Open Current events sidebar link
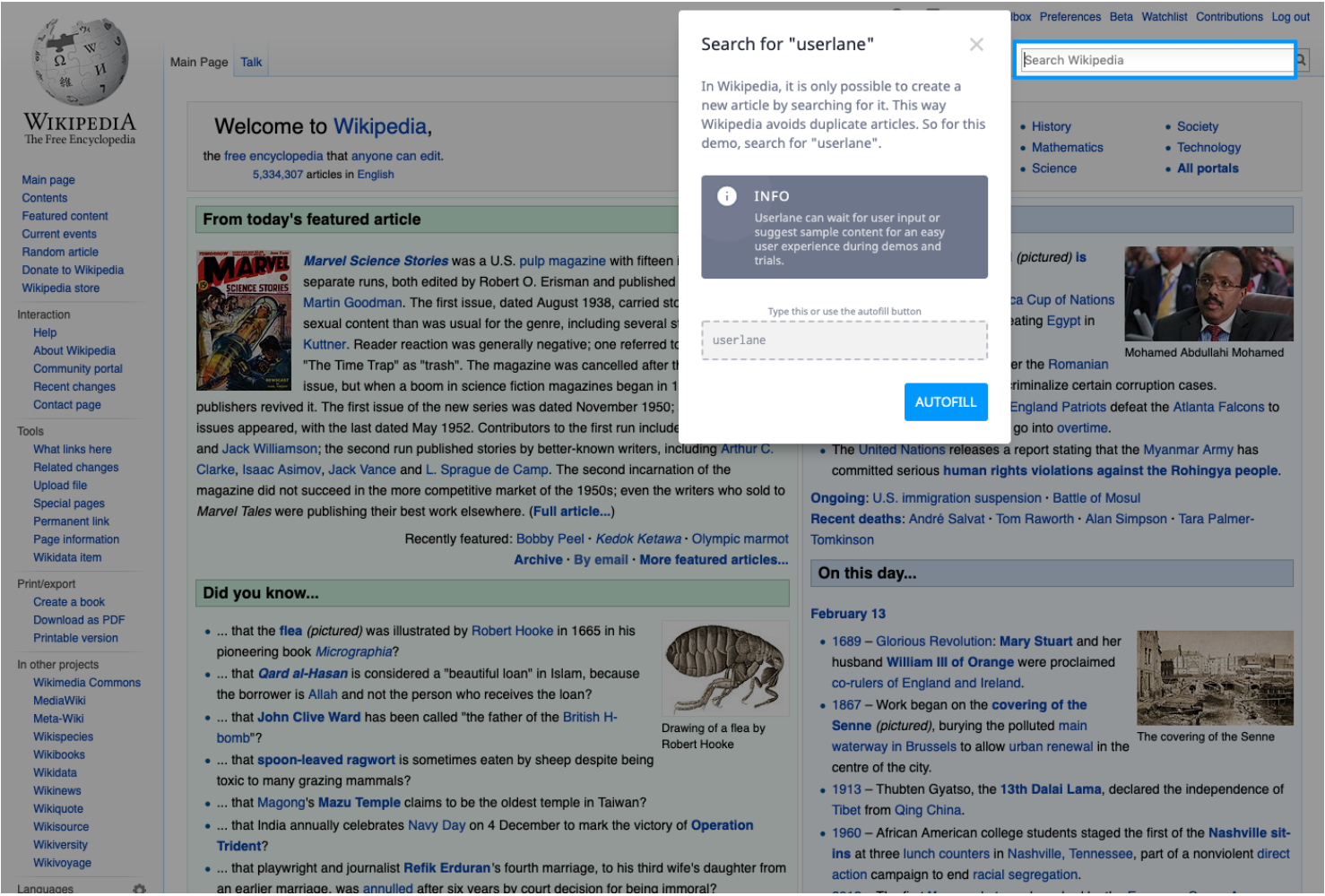This screenshot has height=896, width=1325. click(59, 234)
